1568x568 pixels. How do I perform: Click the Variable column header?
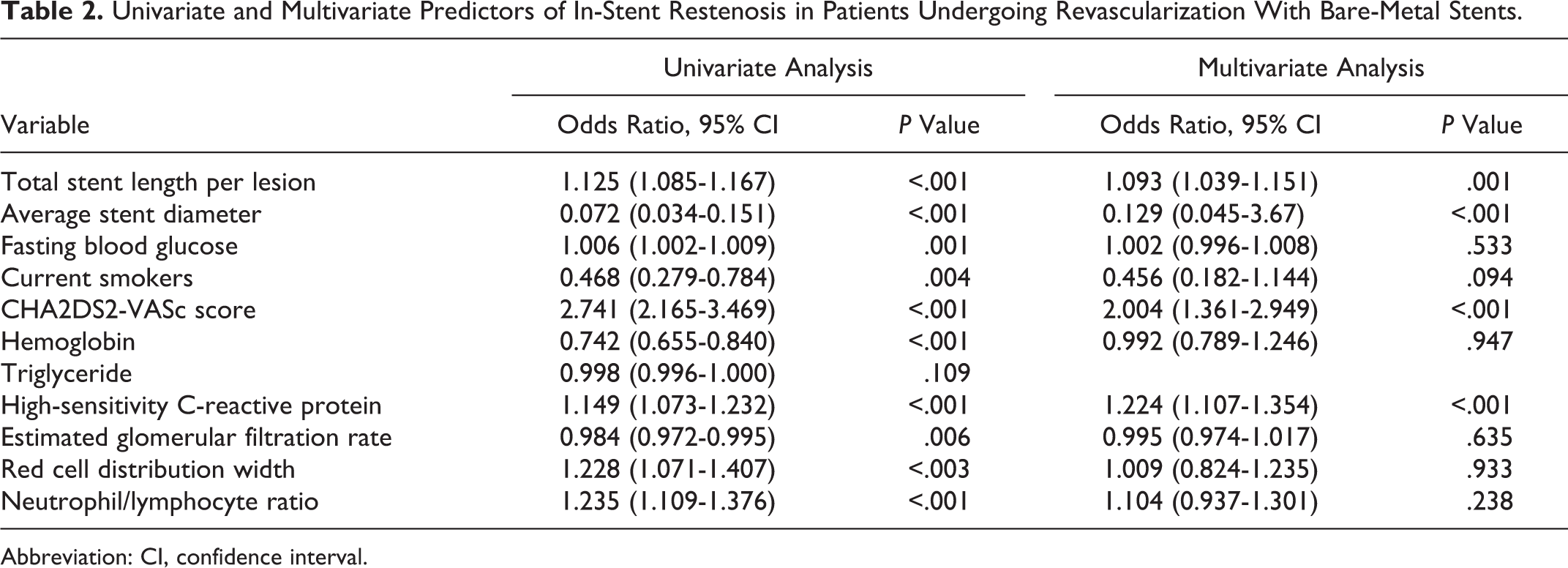click(45, 124)
